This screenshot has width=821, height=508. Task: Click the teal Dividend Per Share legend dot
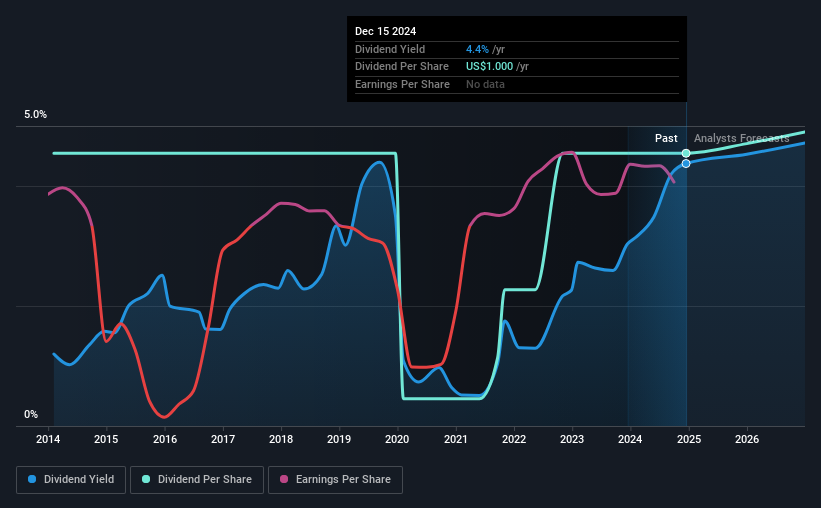pos(146,479)
